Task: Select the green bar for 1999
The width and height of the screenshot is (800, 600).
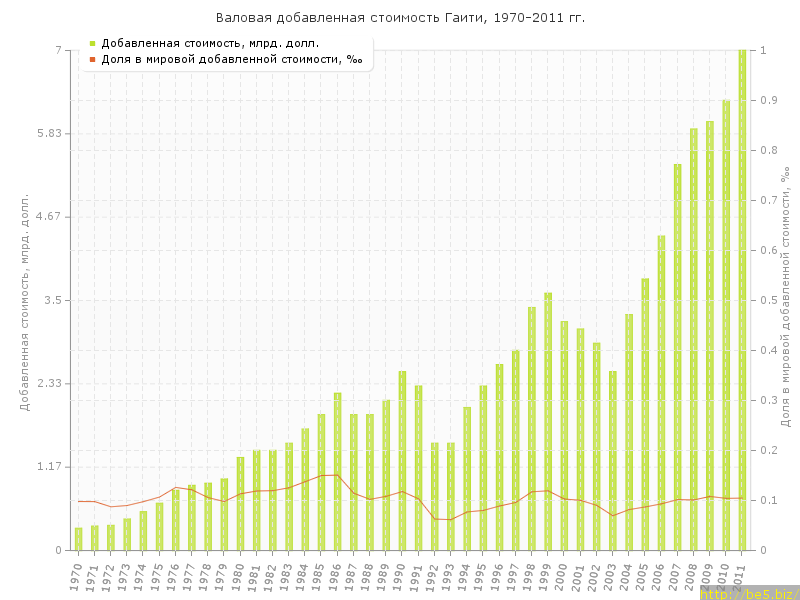Action: coord(548,420)
